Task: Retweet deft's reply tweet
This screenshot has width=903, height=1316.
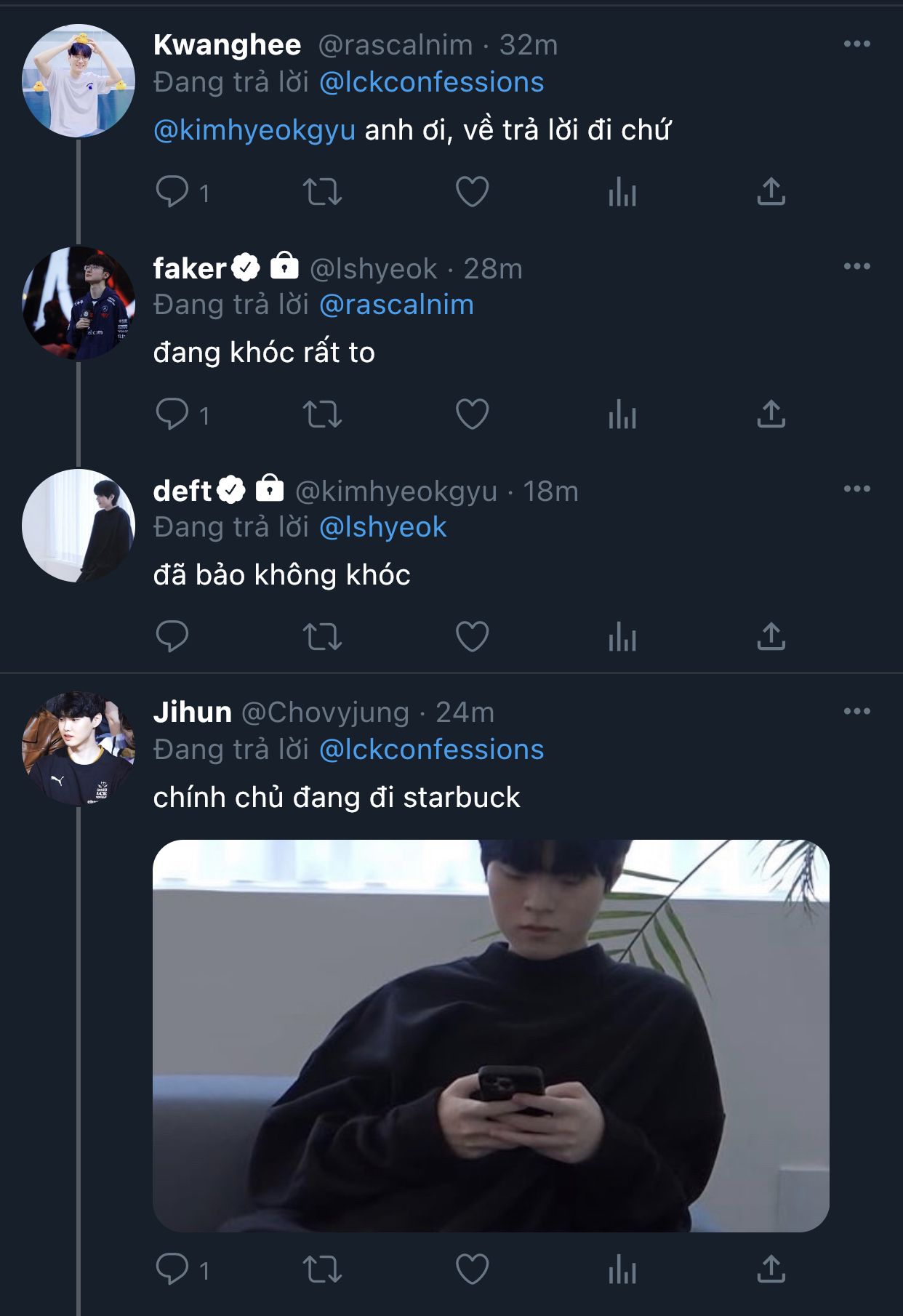Action: [322, 637]
